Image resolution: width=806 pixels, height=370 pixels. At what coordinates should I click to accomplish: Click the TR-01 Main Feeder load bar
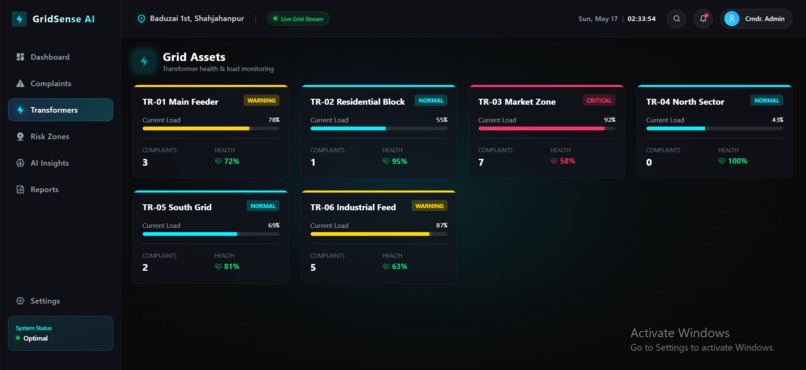pos(211,128)
